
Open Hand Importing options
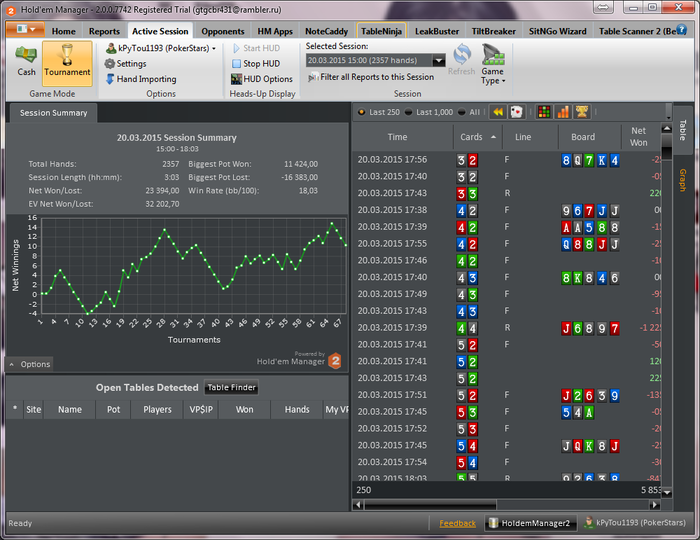click(x=141, y=79)
